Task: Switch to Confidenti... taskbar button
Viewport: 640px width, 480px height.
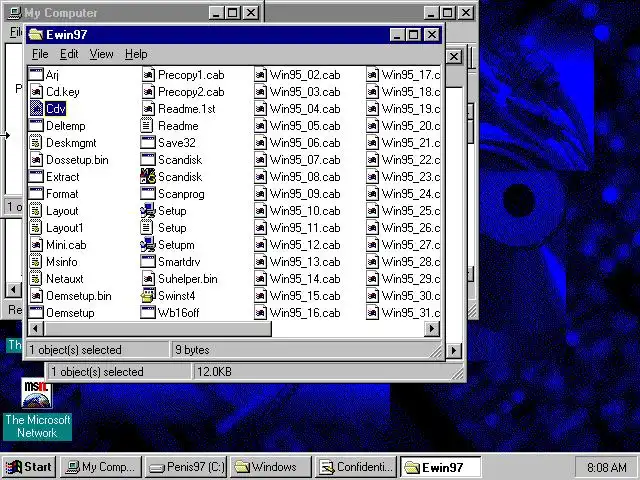Action: click(x=356, y=467)
